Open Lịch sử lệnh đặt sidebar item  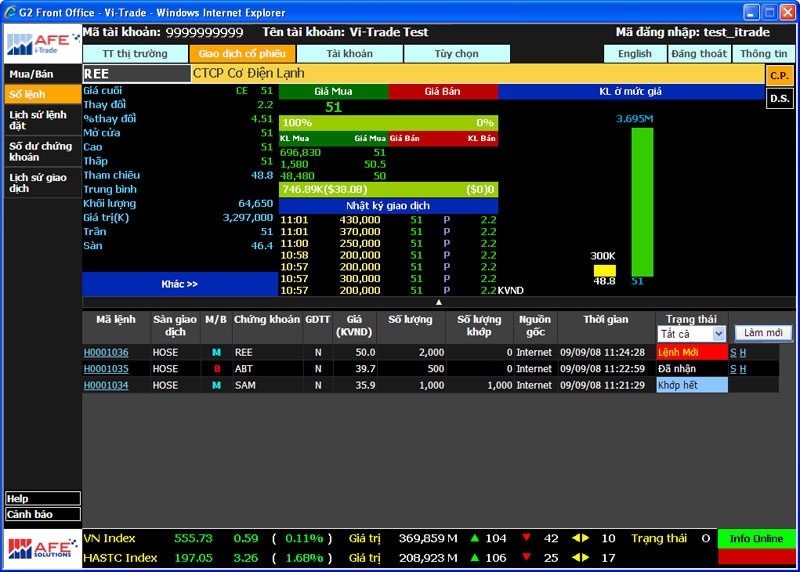pyautogui.click(x=43, y=120)
